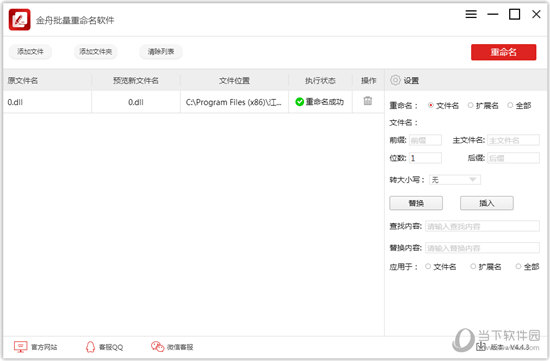
Task: Click the customer service QQ penguin icon
Action: point(90,347)
